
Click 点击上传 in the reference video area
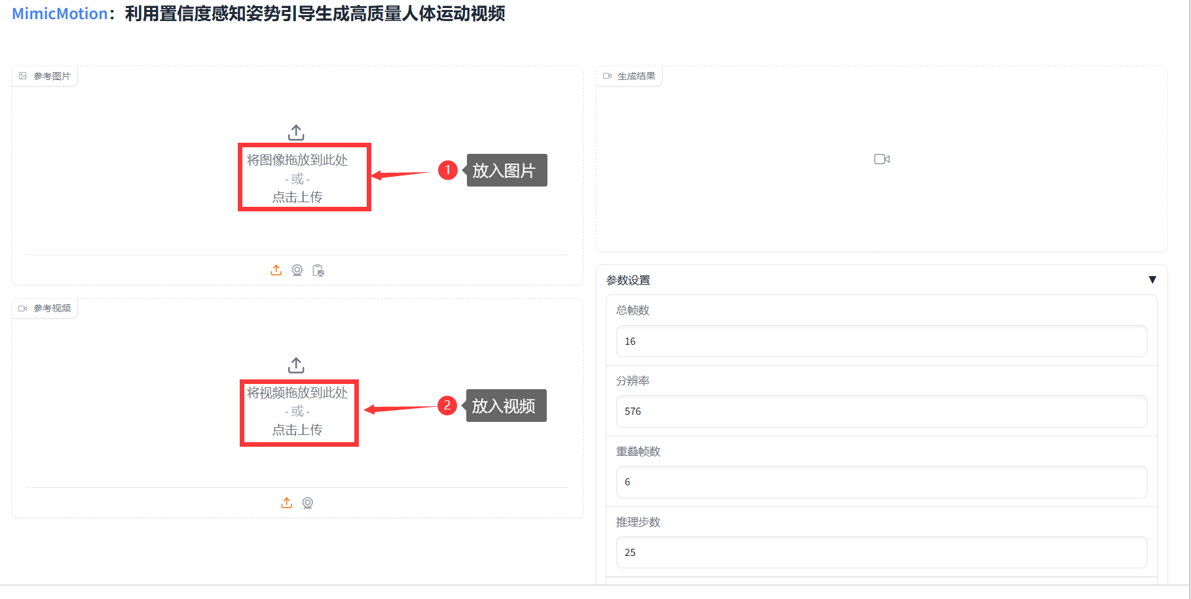(297, 430)
